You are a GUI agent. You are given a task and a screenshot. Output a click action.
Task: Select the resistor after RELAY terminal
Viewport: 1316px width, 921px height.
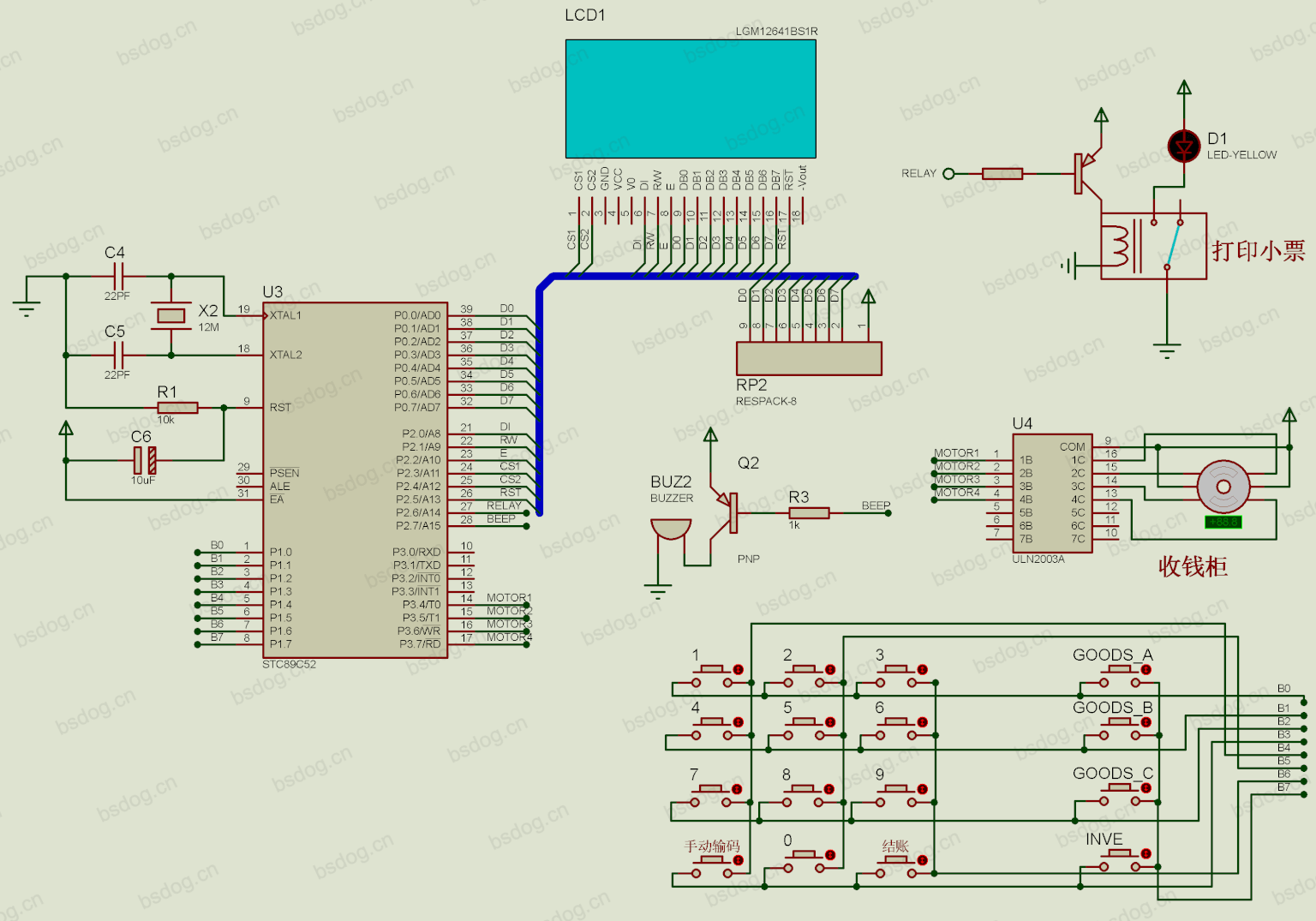coord(1002,173)
